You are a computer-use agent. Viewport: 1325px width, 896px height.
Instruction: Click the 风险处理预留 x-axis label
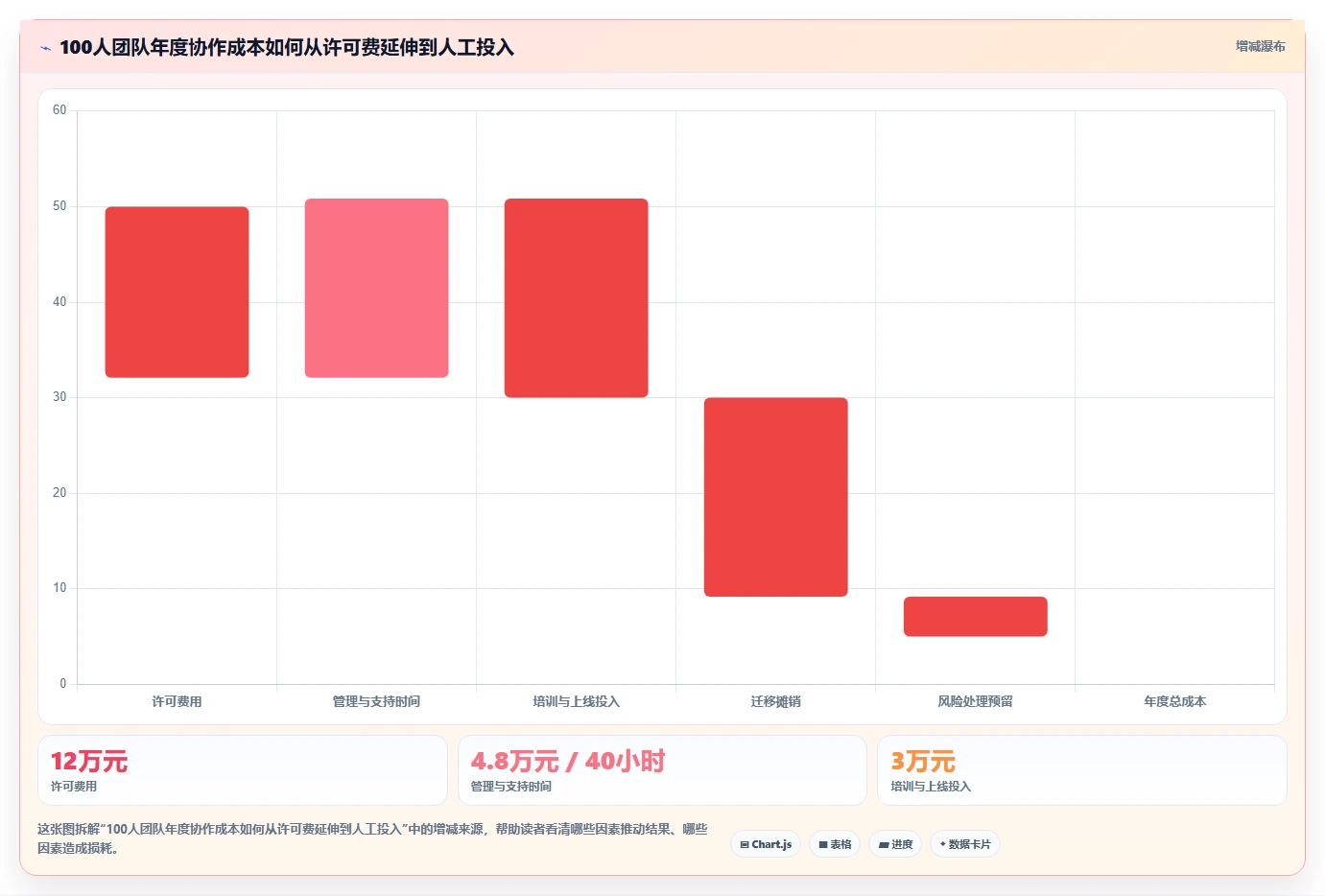tap(975, 701)
